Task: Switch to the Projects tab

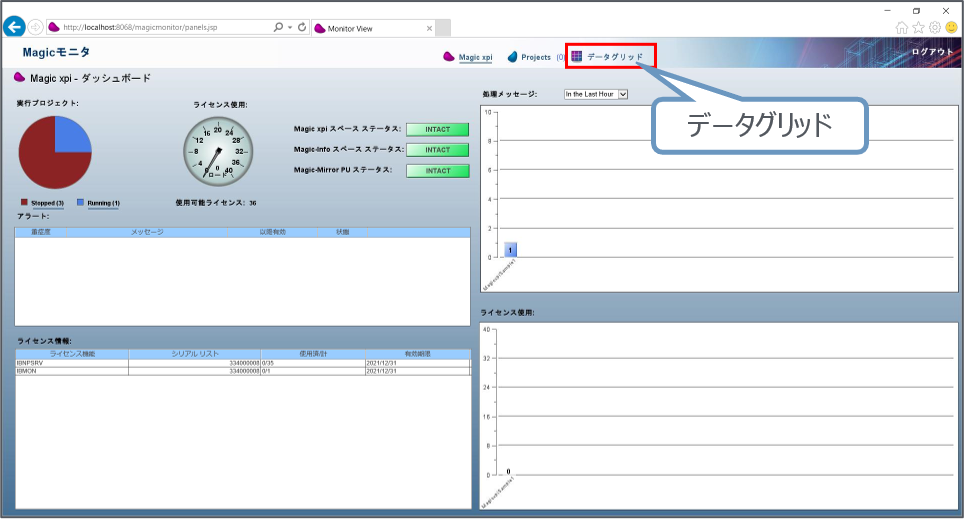Action: click(x=536, y=57)
